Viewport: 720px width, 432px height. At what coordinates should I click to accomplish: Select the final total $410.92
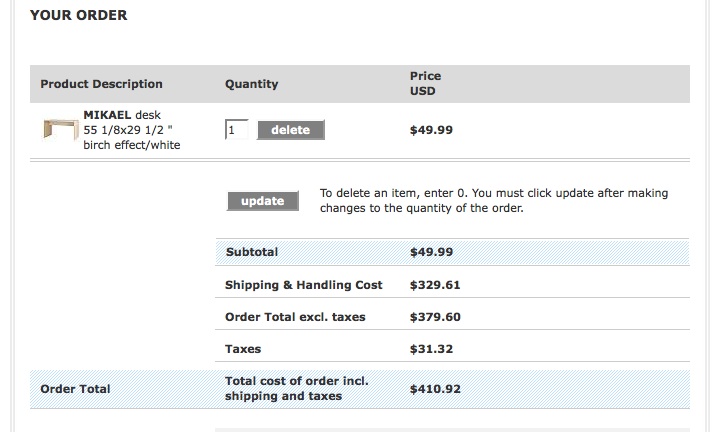point(435,389)
